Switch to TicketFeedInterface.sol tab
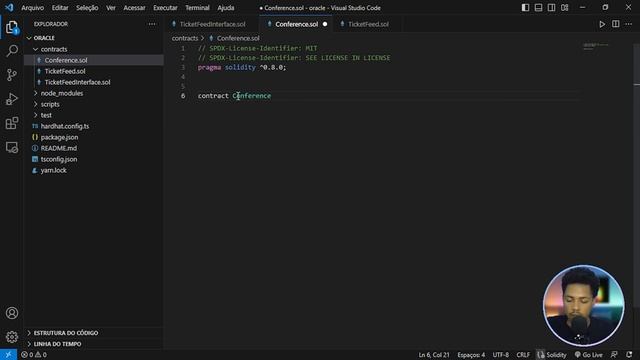Viewport: 640px width, 360px height. pyautogui.click(x=213, y=24)
